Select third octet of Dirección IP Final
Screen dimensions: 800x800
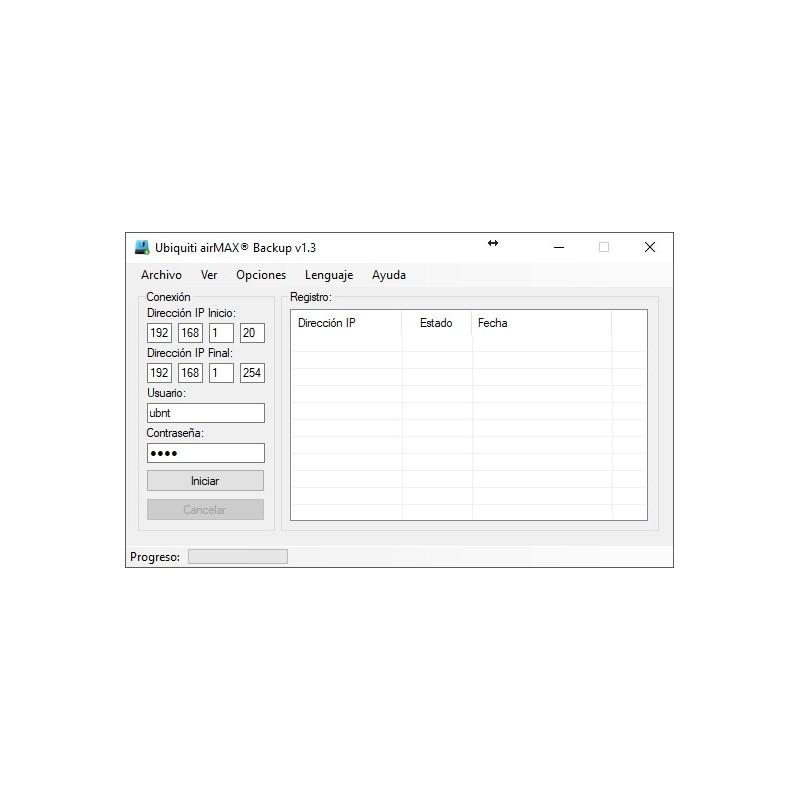[x=221, y=372]
